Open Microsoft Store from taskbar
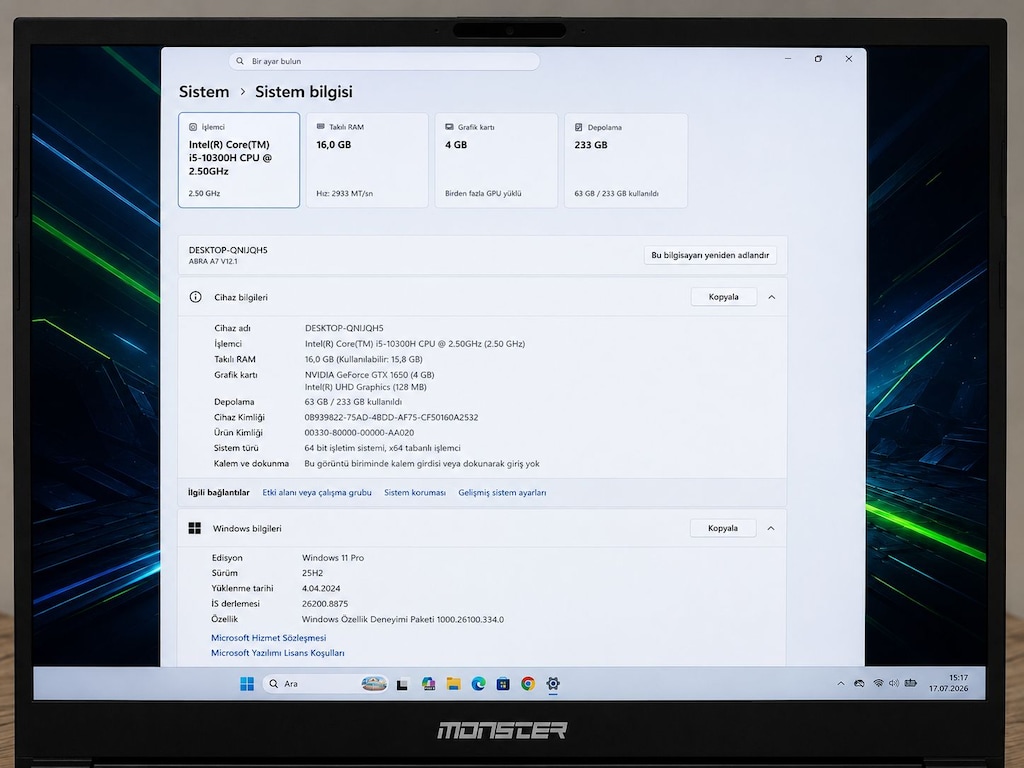The width and height of the screenshot is (1024, 768). point(503,684)
